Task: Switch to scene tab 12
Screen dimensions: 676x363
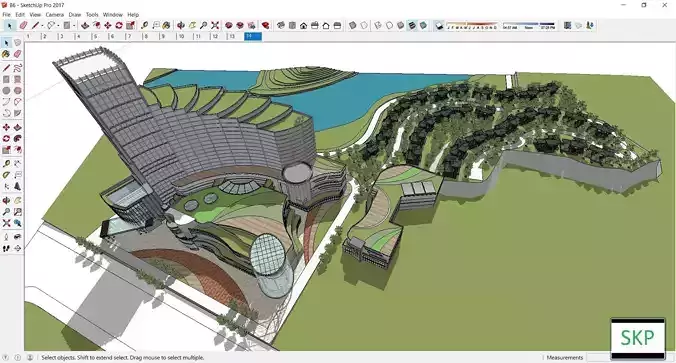Action: [x=218, y=36]
